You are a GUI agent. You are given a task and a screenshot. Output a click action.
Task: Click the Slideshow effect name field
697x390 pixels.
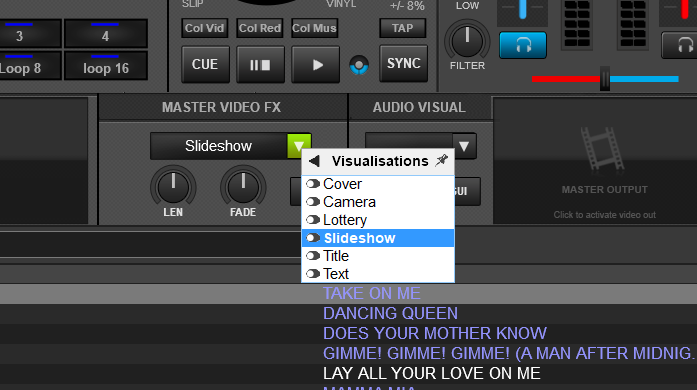(219, 146)
